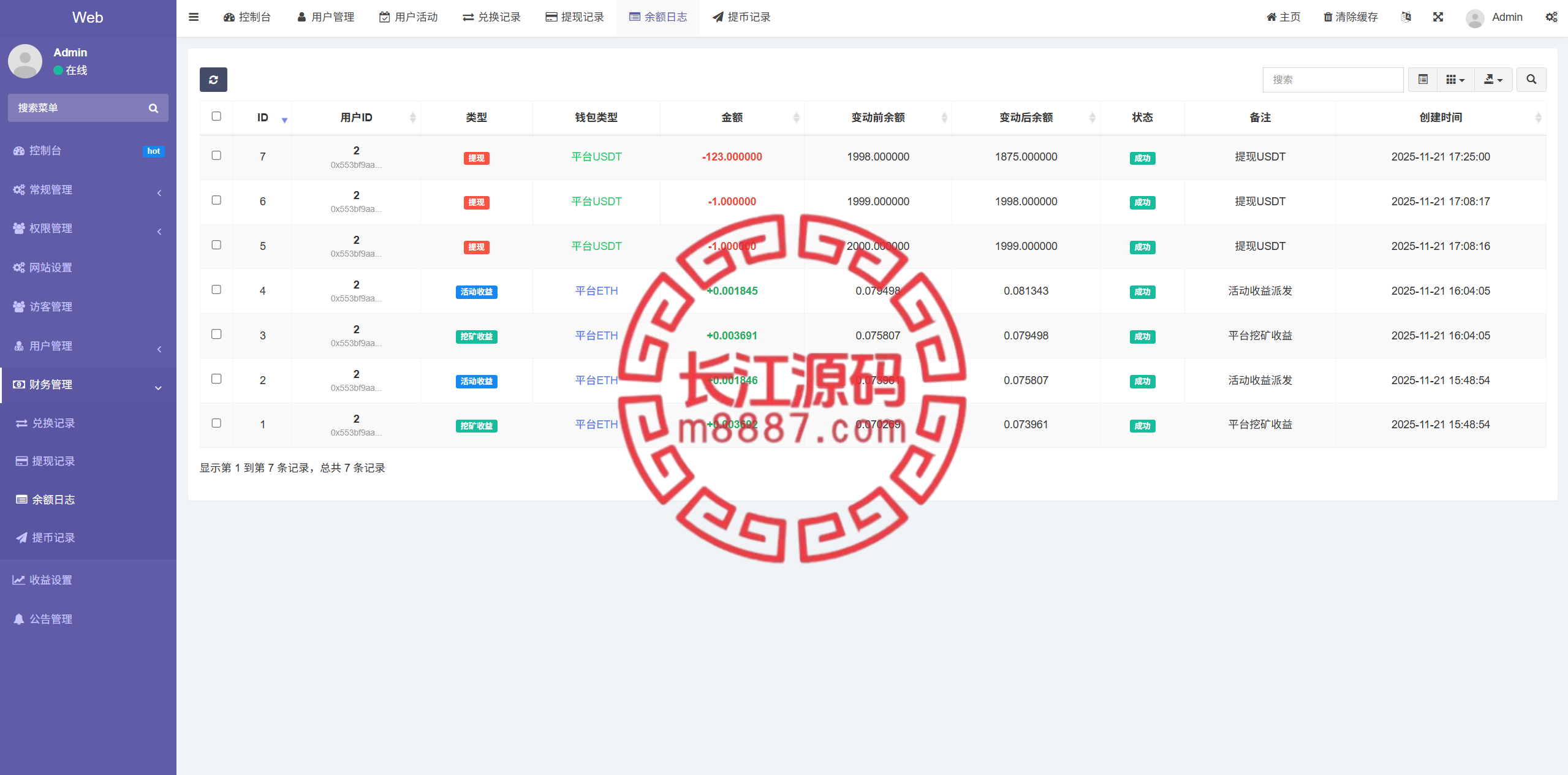Image resolution: width=1568 pixels, height=775 pixels.
Task: Open 访客管理 in the sidebar
Action: [x=88, y=306]
